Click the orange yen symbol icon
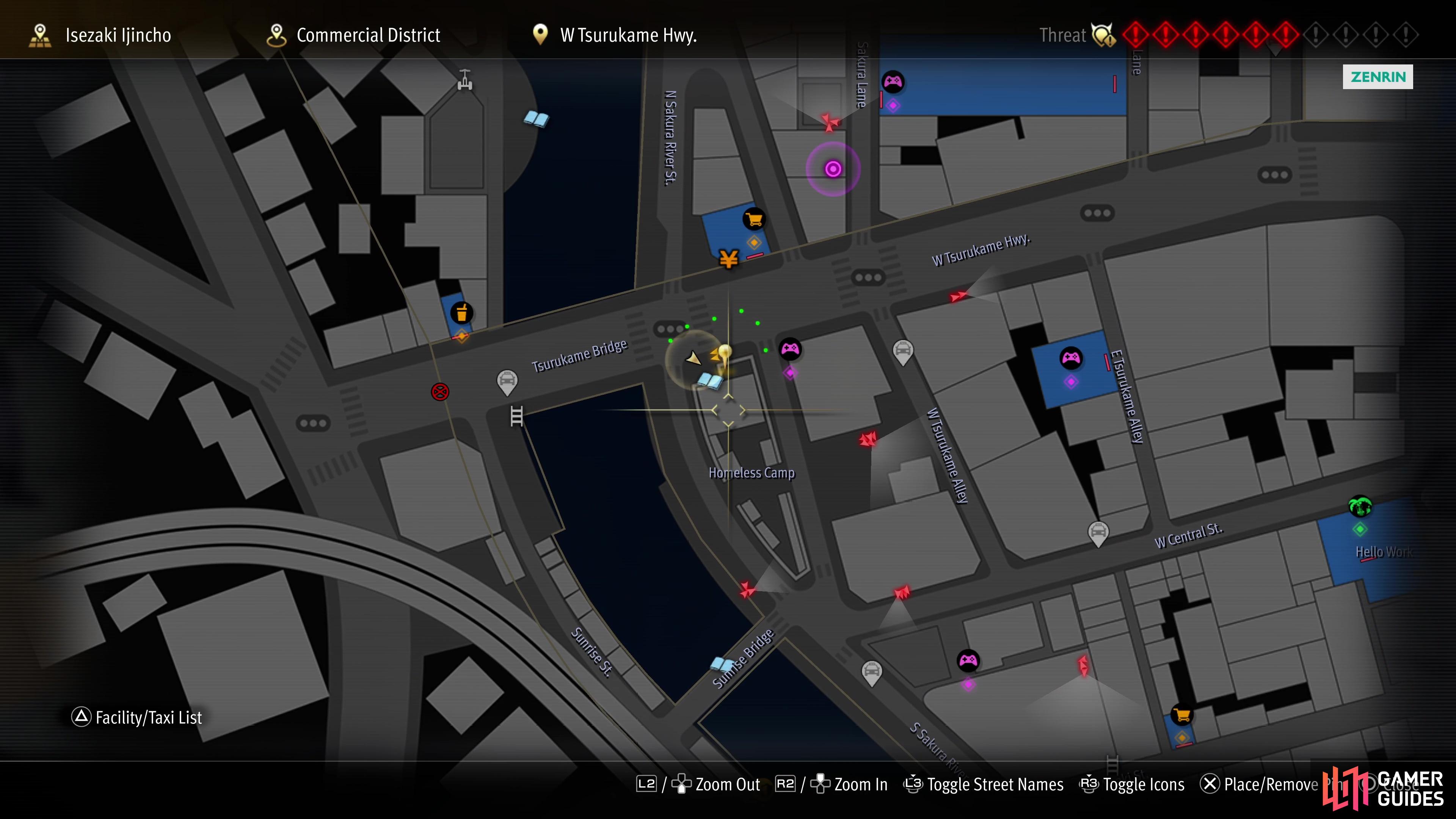 pyautogui.click(x=728, y=259)
